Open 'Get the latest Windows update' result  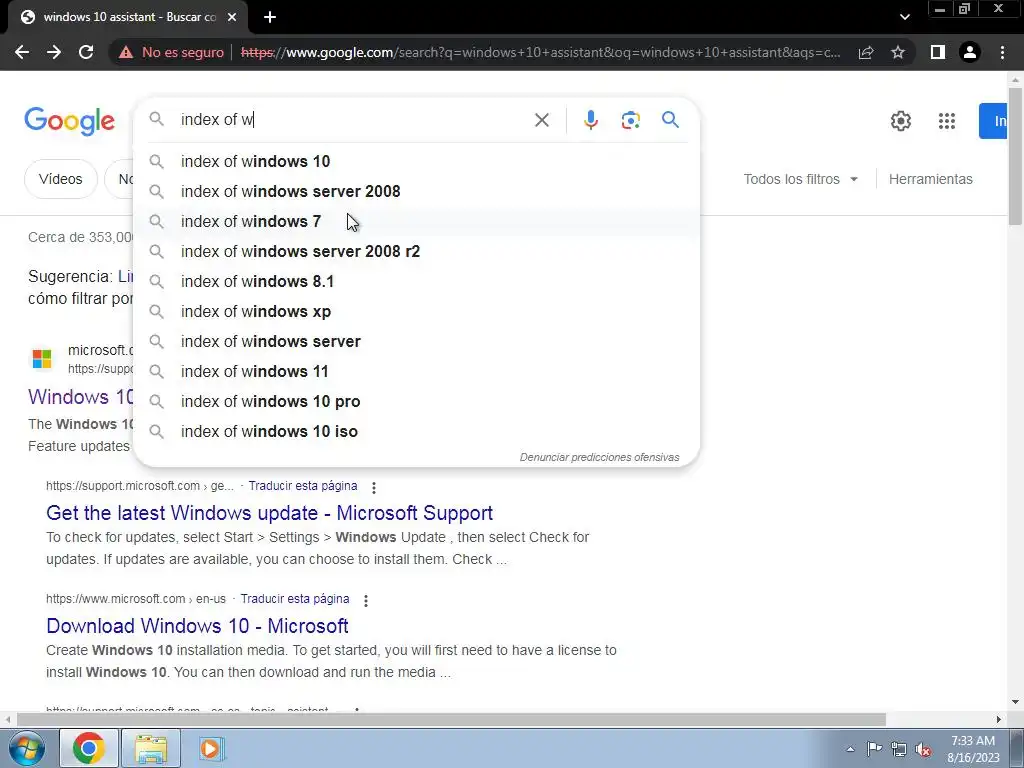269,513
